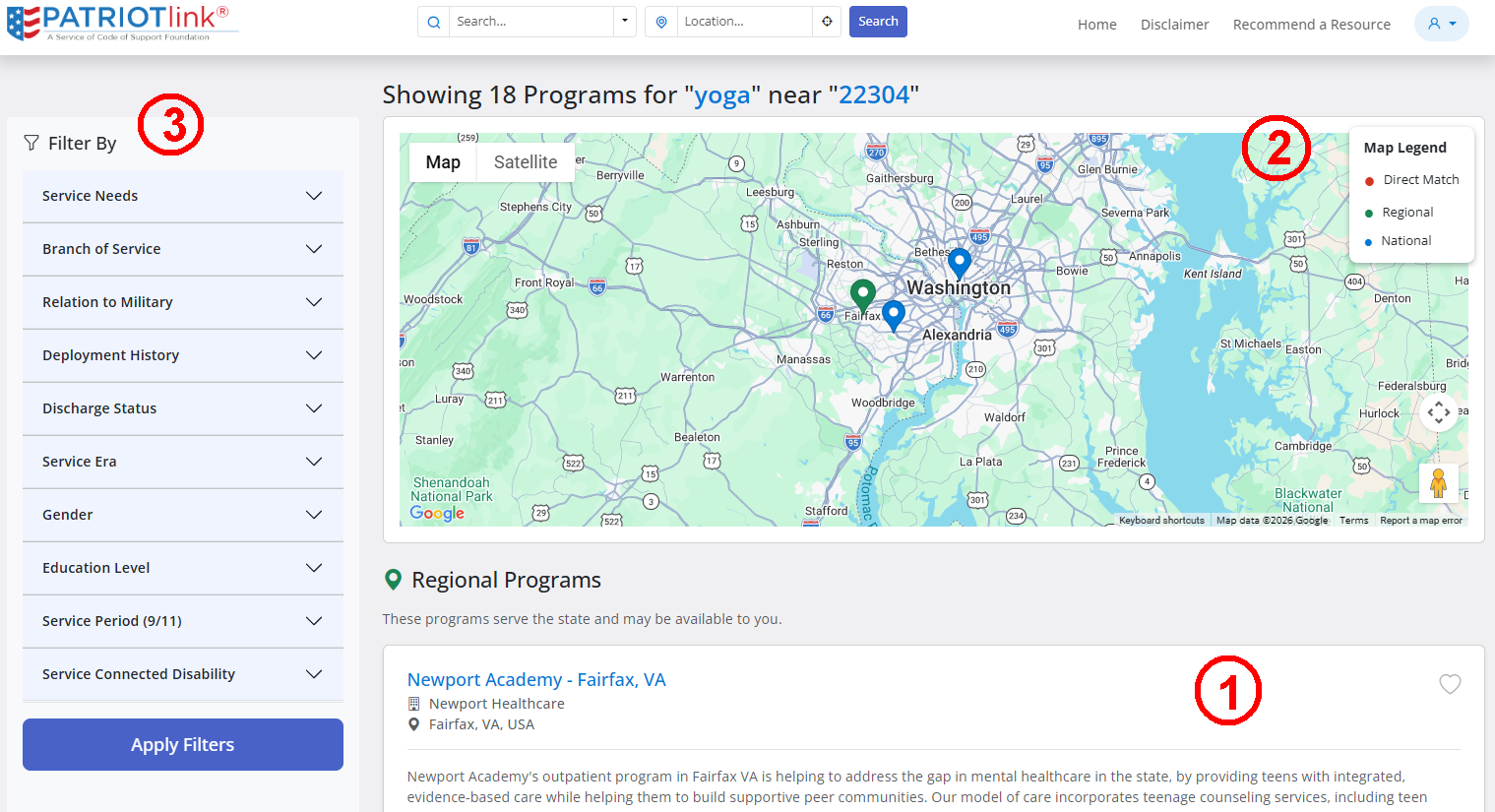The width and height of the screenshot is (1495, 812).
Task: Click the blue marker near Washington
Action: (960, 264)
